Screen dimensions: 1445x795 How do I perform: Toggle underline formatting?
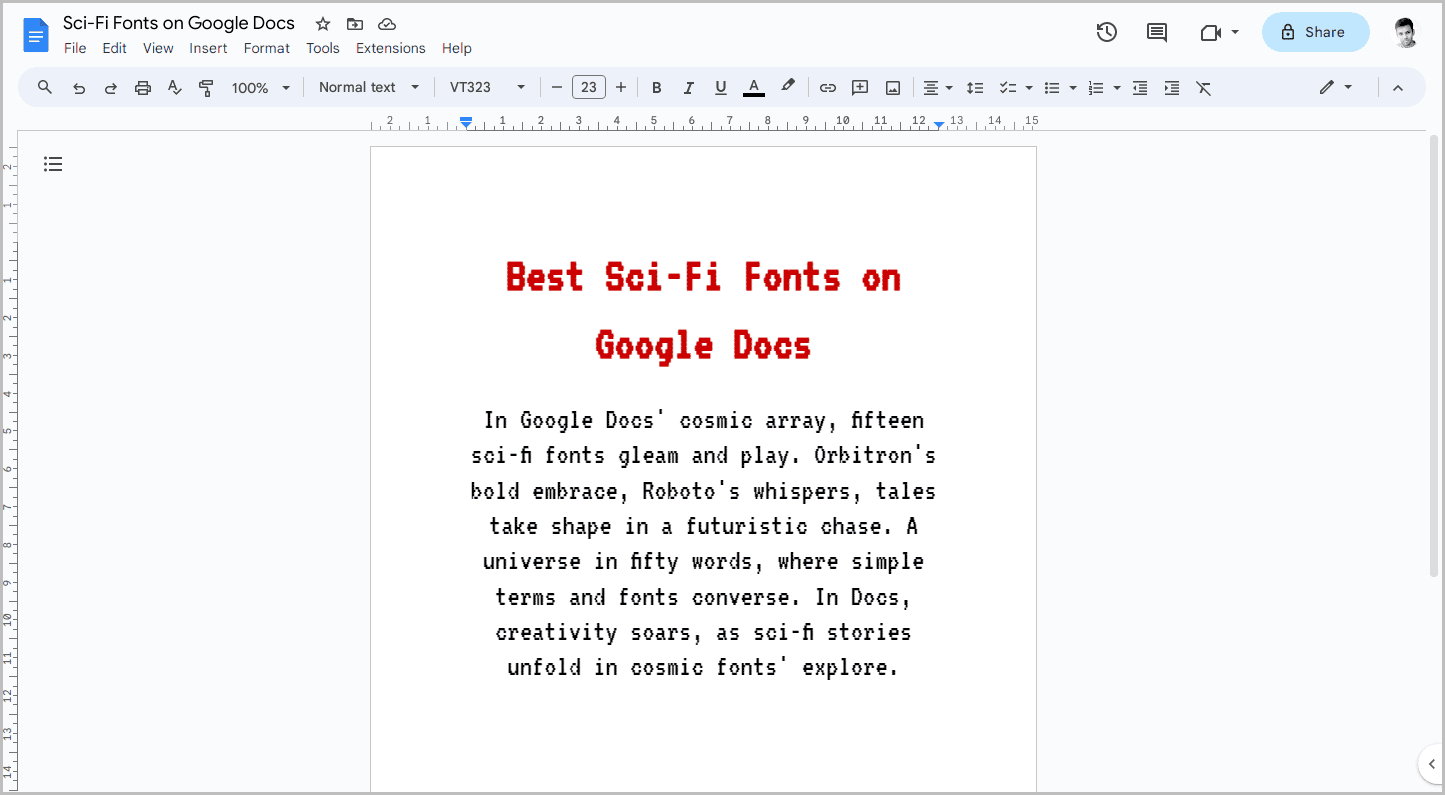tap(720, 87)
